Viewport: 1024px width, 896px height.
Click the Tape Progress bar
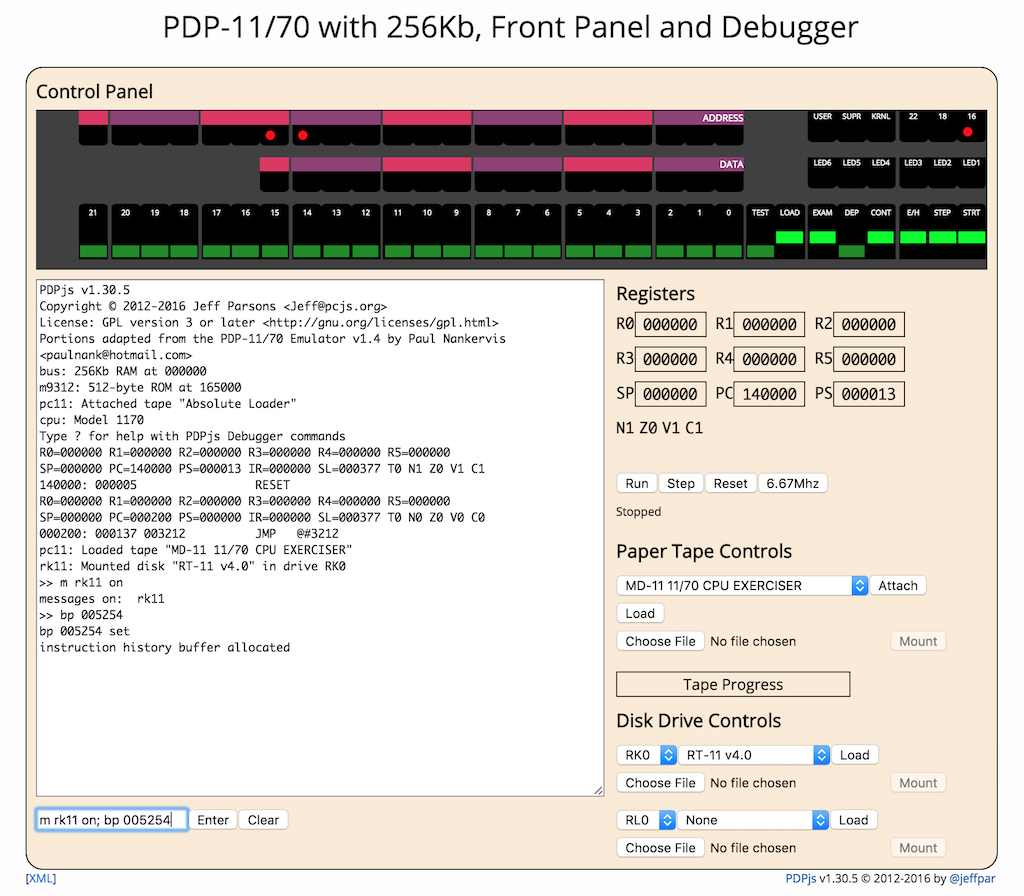733,684
